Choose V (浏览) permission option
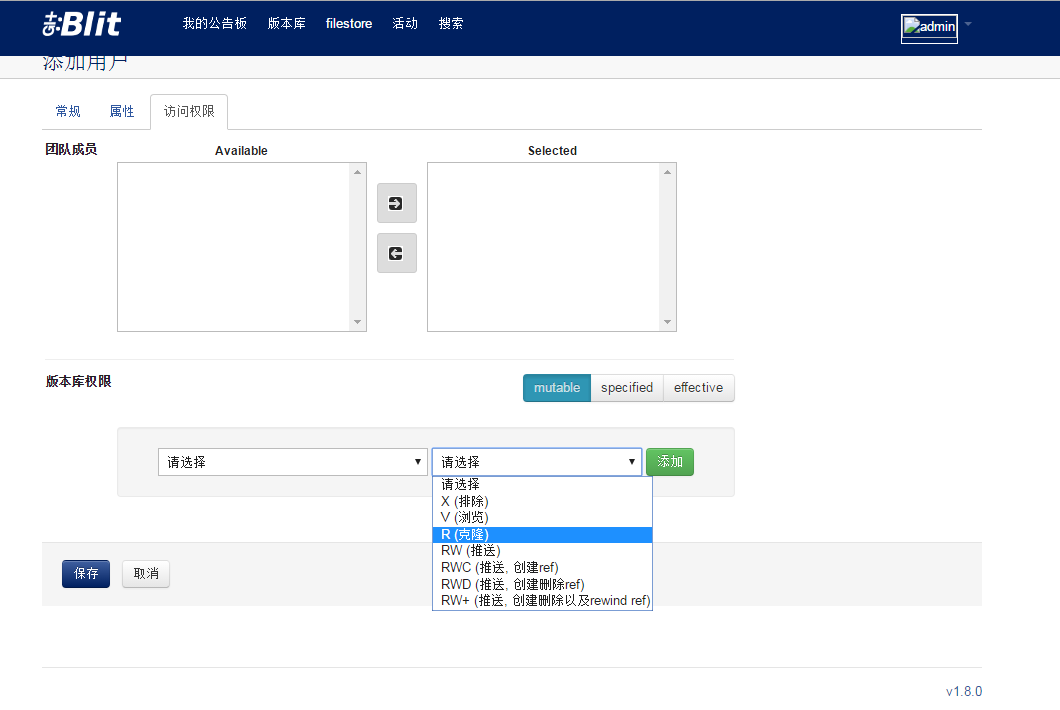 tap(542, 517)
